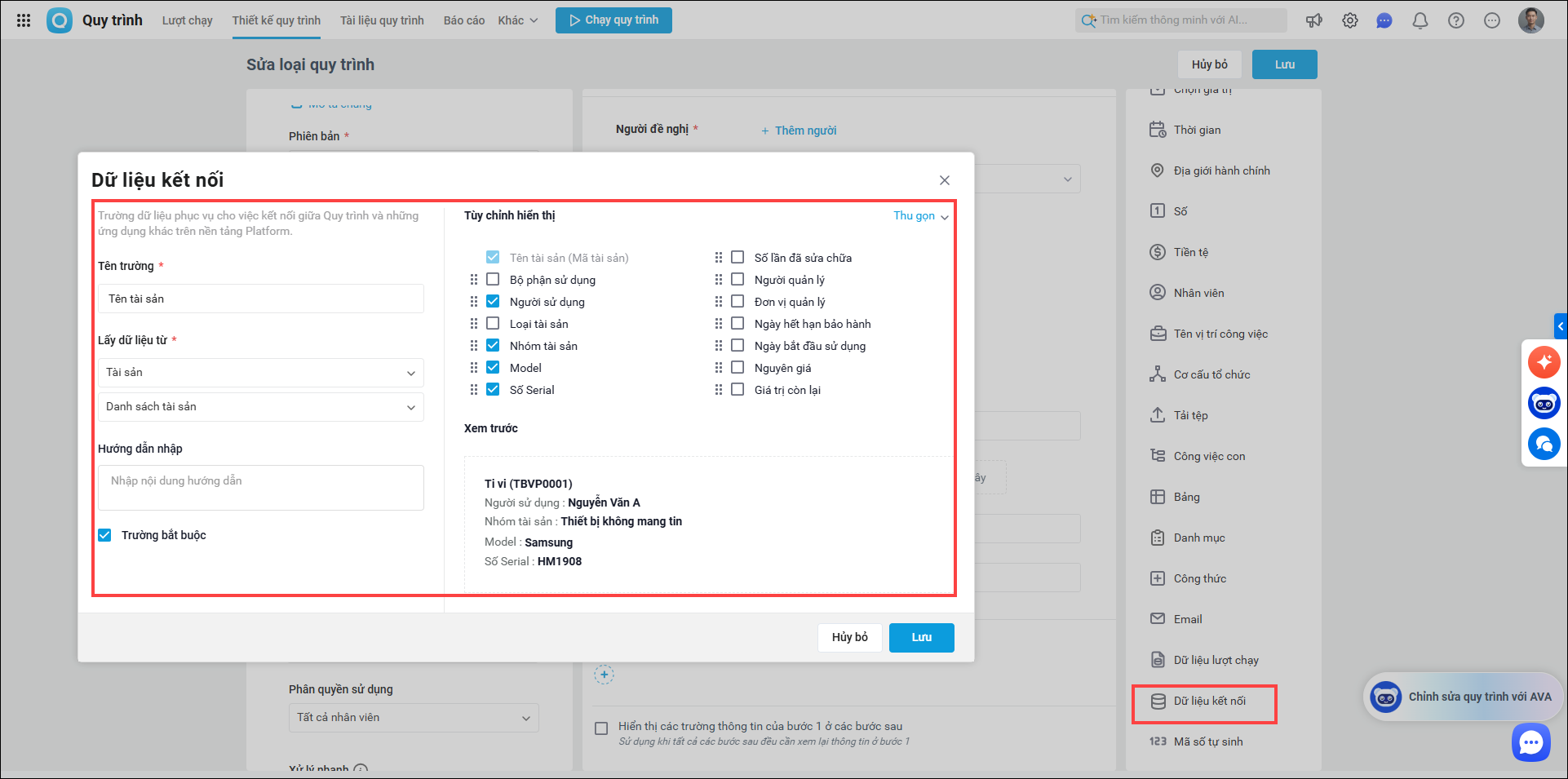1568x779 pixels.
Task: Go to the Lượt chạy tab
Action: point(187,20)
